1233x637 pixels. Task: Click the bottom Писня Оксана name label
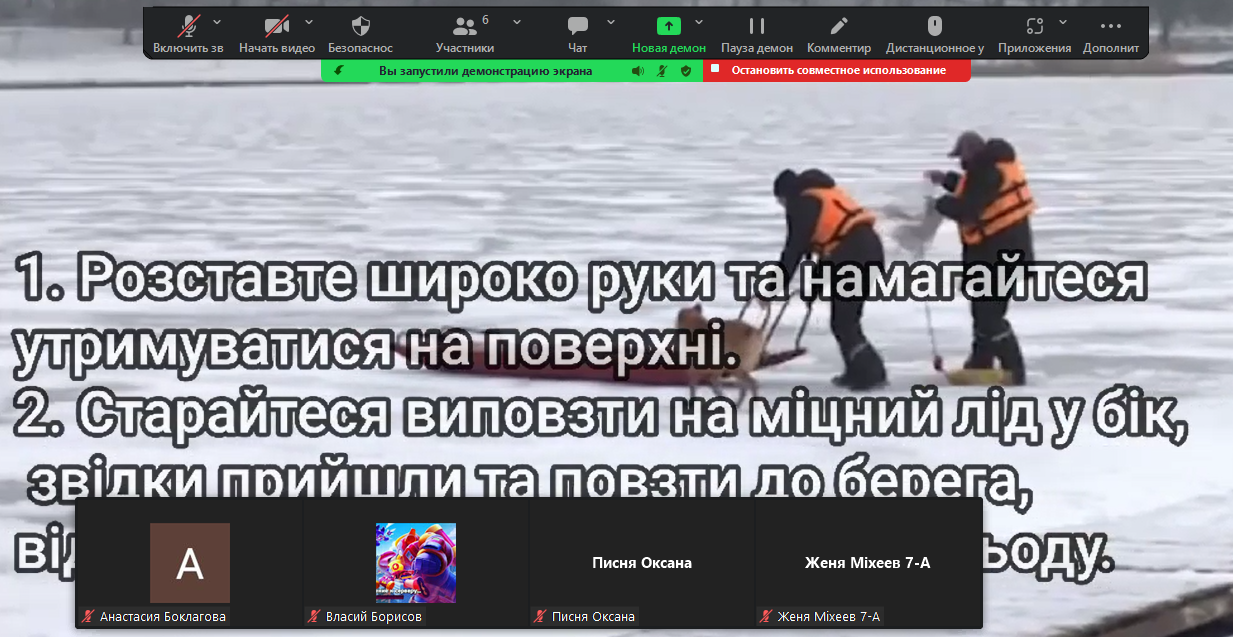(593, 617)
